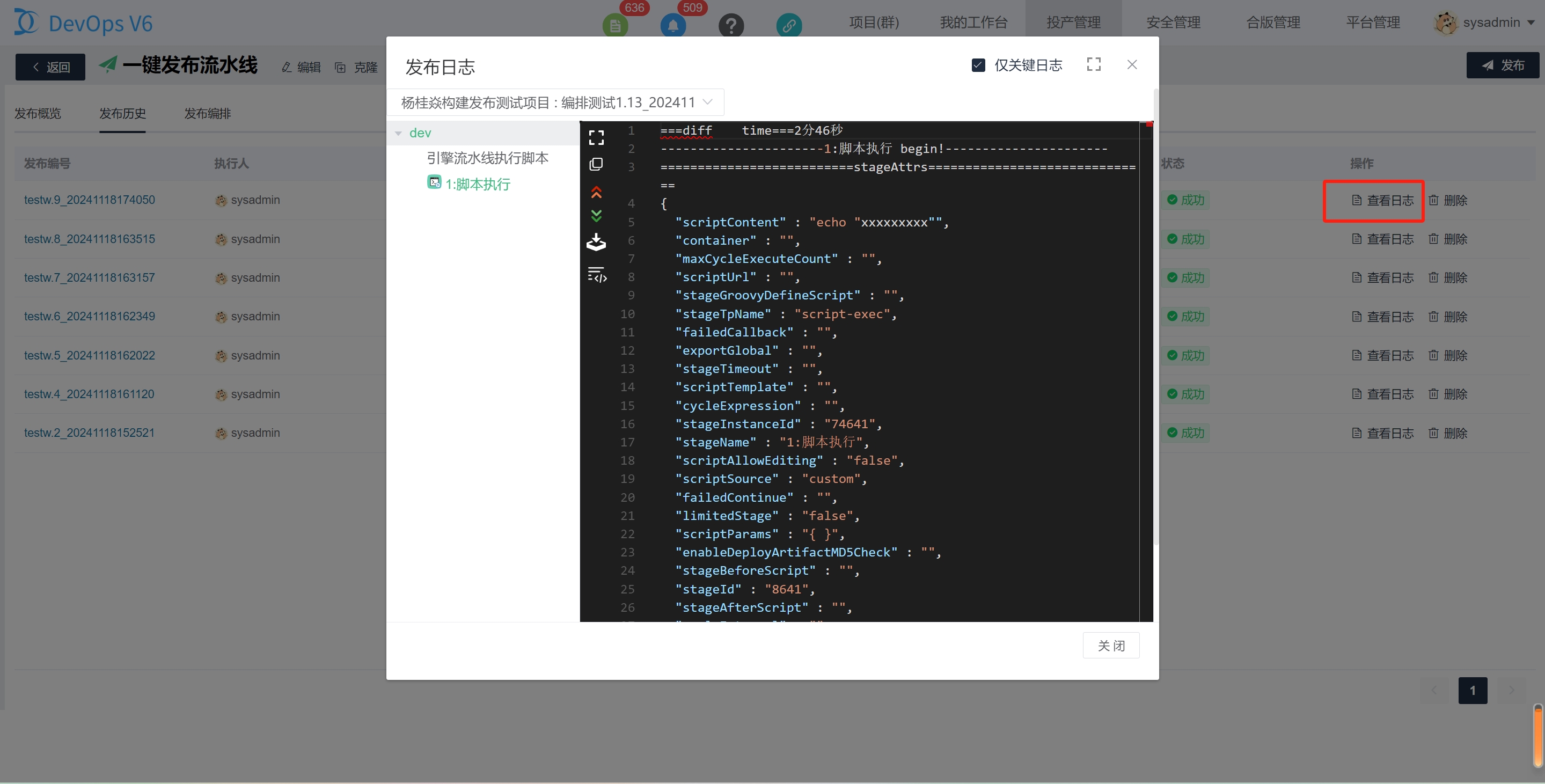Open the notification bell icon
Image resolution: width=1545 pixels, height=784 pixels.
pos(672,25)
